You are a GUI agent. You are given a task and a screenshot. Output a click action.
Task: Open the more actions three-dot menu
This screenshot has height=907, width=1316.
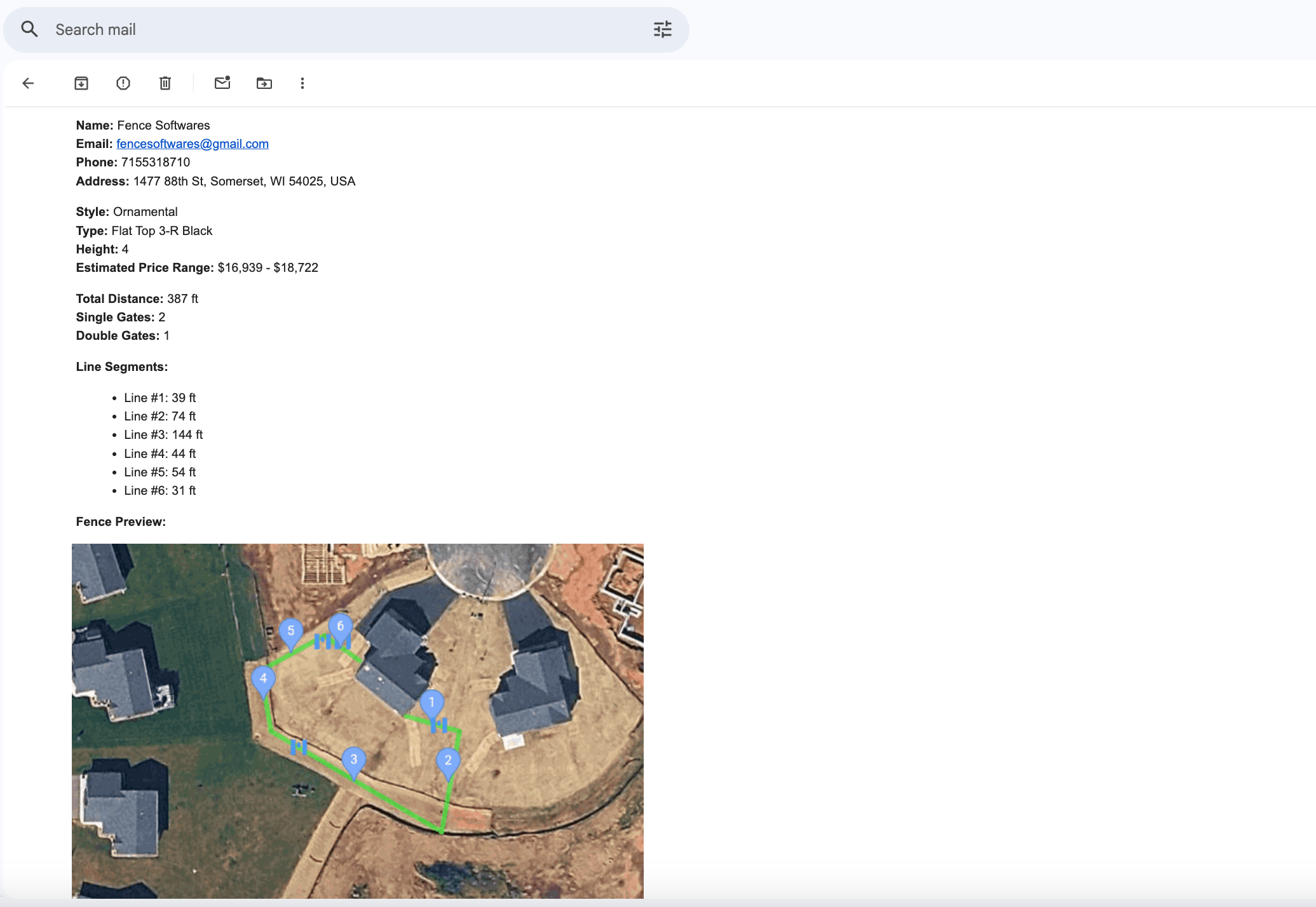[302, 83]
